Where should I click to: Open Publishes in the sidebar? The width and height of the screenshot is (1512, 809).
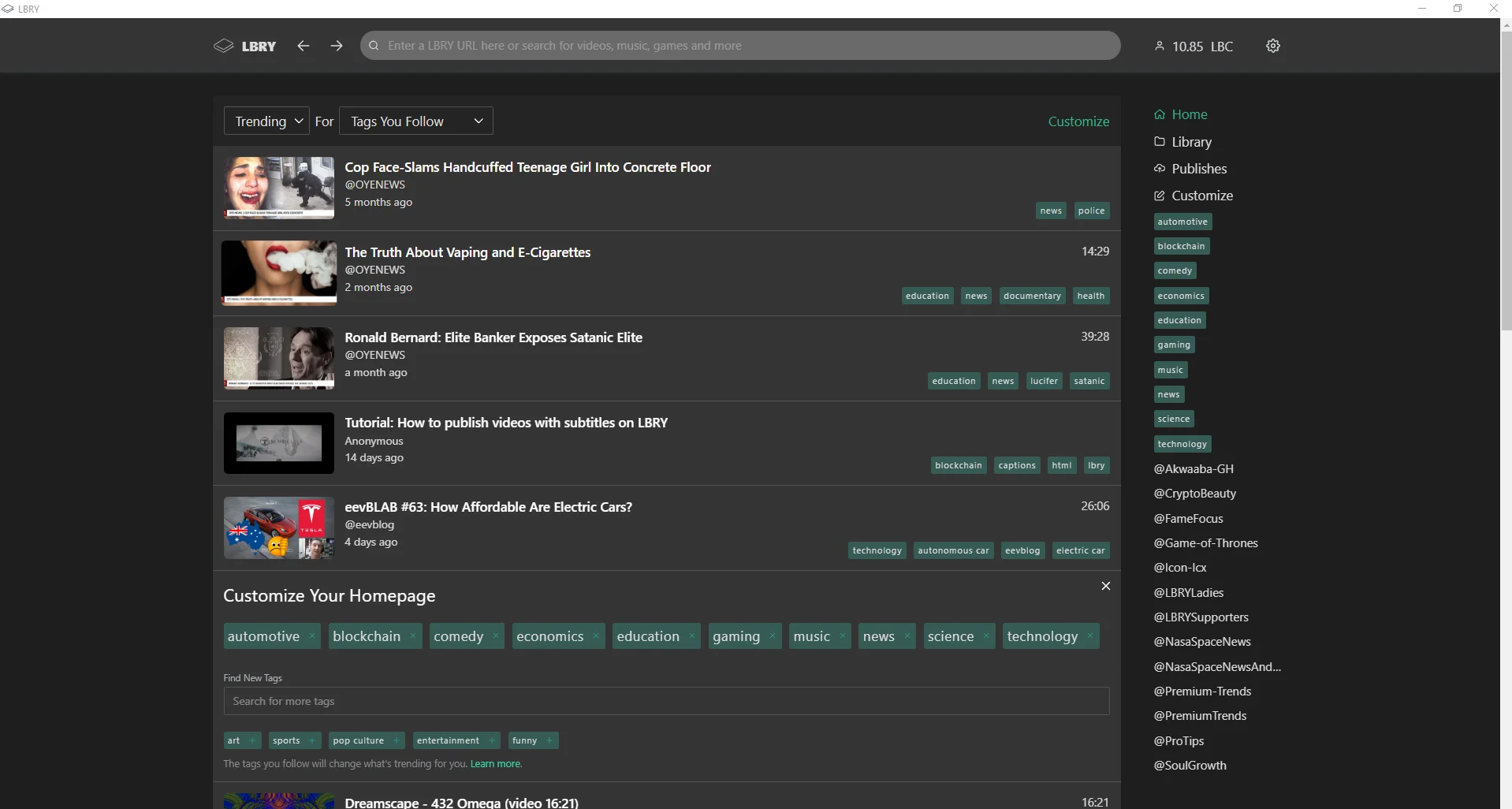click(1190, 169)
